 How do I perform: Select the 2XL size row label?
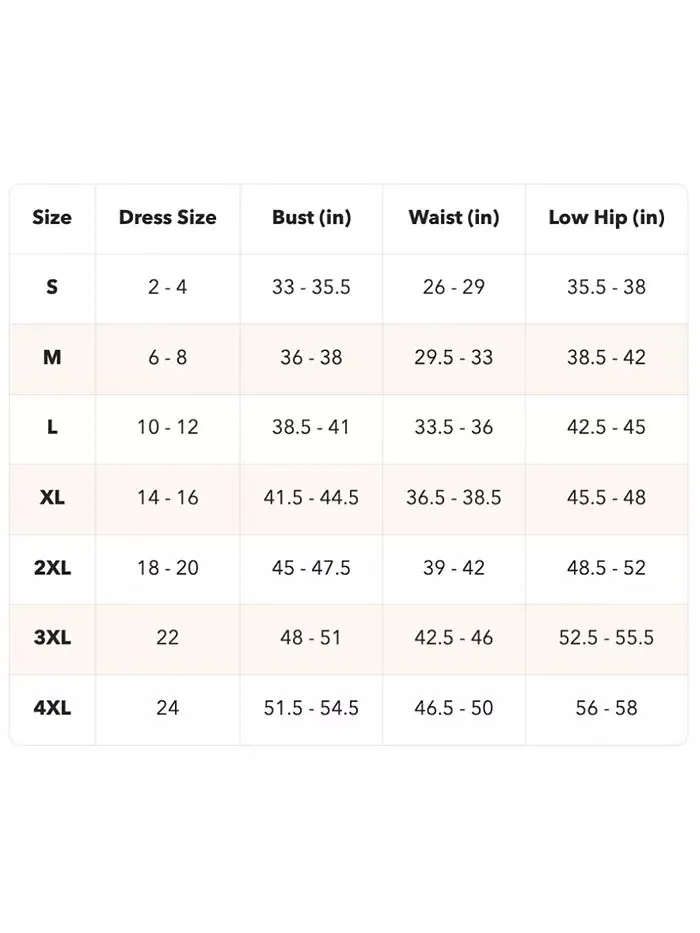point(52,567)
